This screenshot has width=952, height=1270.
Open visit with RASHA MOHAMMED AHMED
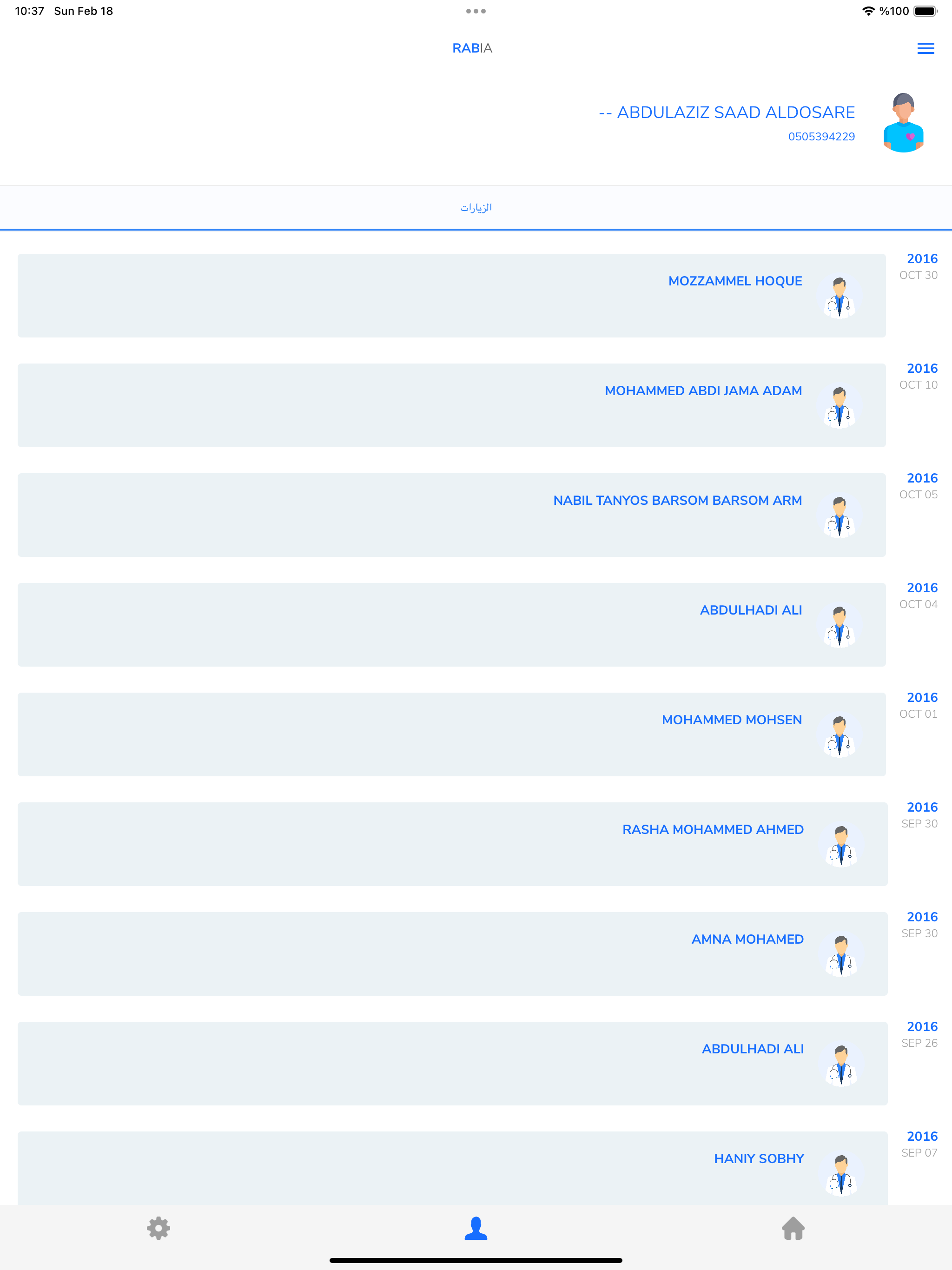pyautogui.click(x=452, y=844)
